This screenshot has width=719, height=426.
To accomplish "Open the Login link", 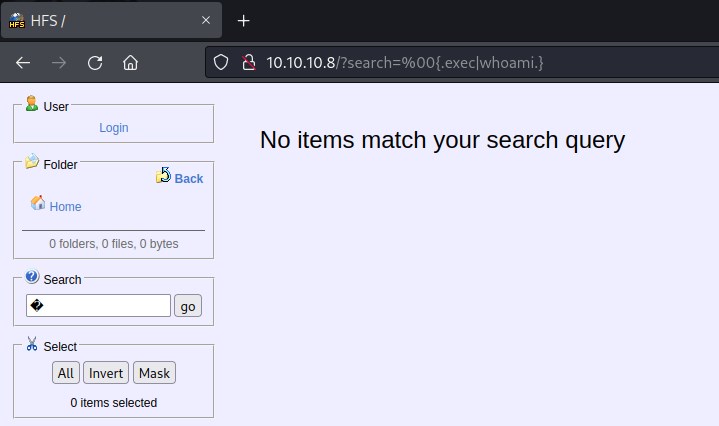I will pos(114,128).
